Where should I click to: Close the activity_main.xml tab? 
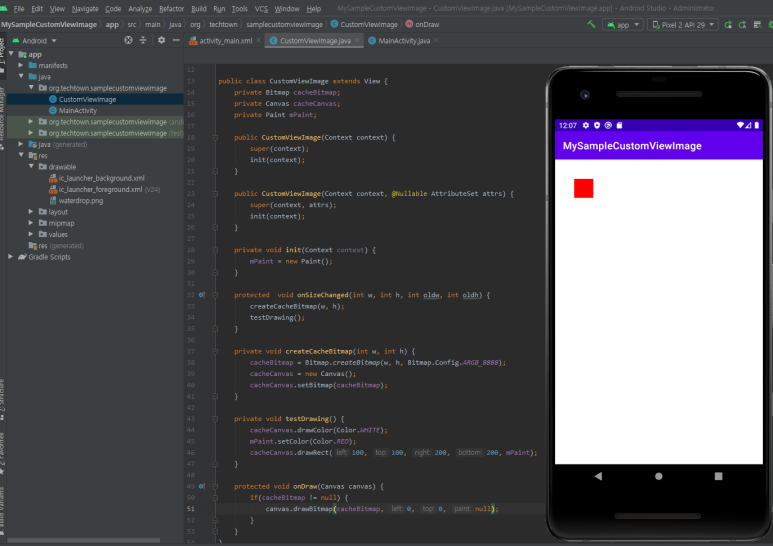[258, 40]
